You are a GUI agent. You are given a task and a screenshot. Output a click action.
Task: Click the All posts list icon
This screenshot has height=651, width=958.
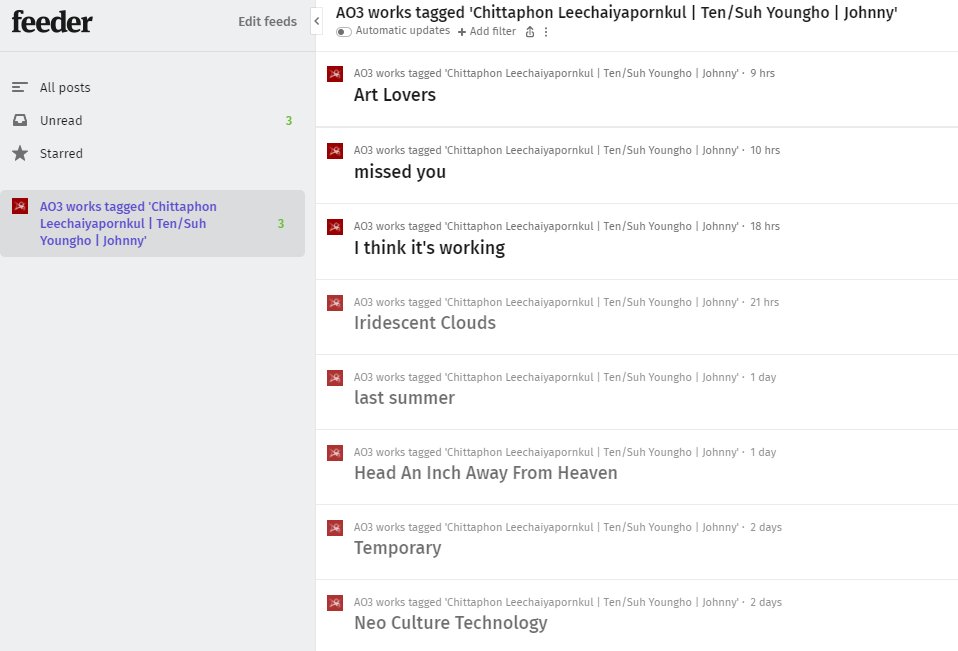(x=20, y=87)
